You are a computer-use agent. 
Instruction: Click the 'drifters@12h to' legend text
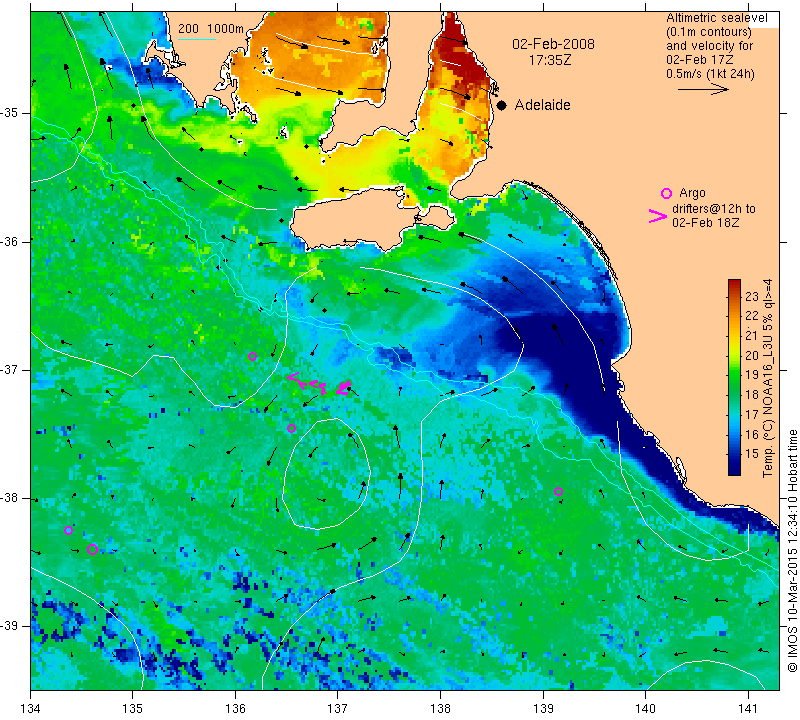pos(714,209)
